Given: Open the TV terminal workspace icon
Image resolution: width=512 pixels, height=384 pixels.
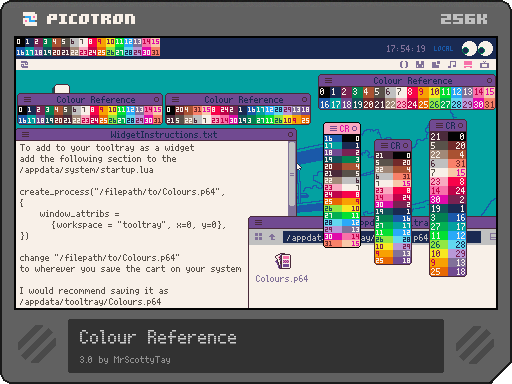Looking at the screenshot, I should (x=484, y=65).
